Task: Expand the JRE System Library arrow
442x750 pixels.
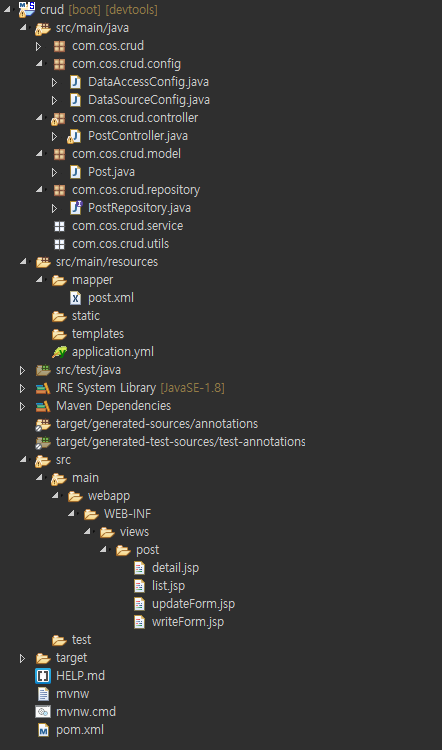Action: tap(22, 388)
